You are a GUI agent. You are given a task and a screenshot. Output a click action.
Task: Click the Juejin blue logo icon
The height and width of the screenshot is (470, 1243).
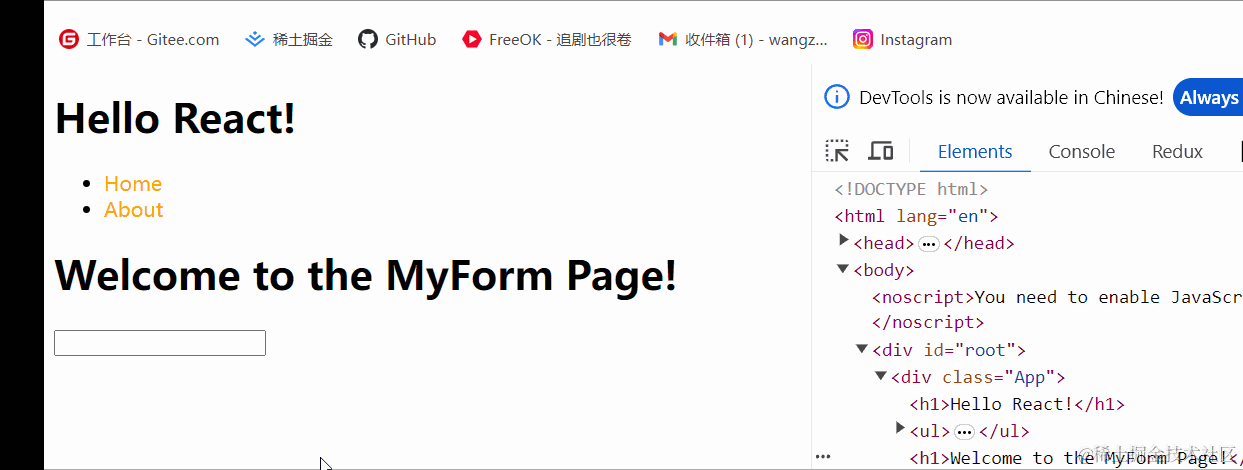[x=255, y=40]
